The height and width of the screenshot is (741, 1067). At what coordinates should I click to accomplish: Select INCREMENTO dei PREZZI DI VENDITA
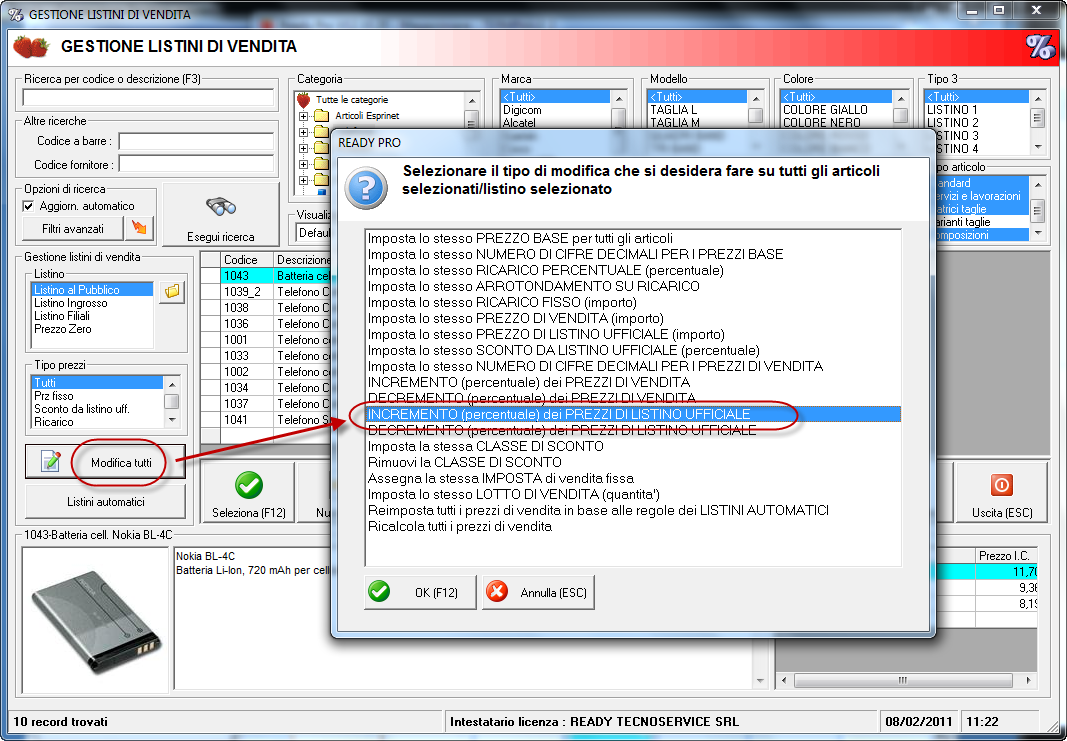(x=529, y=382)
